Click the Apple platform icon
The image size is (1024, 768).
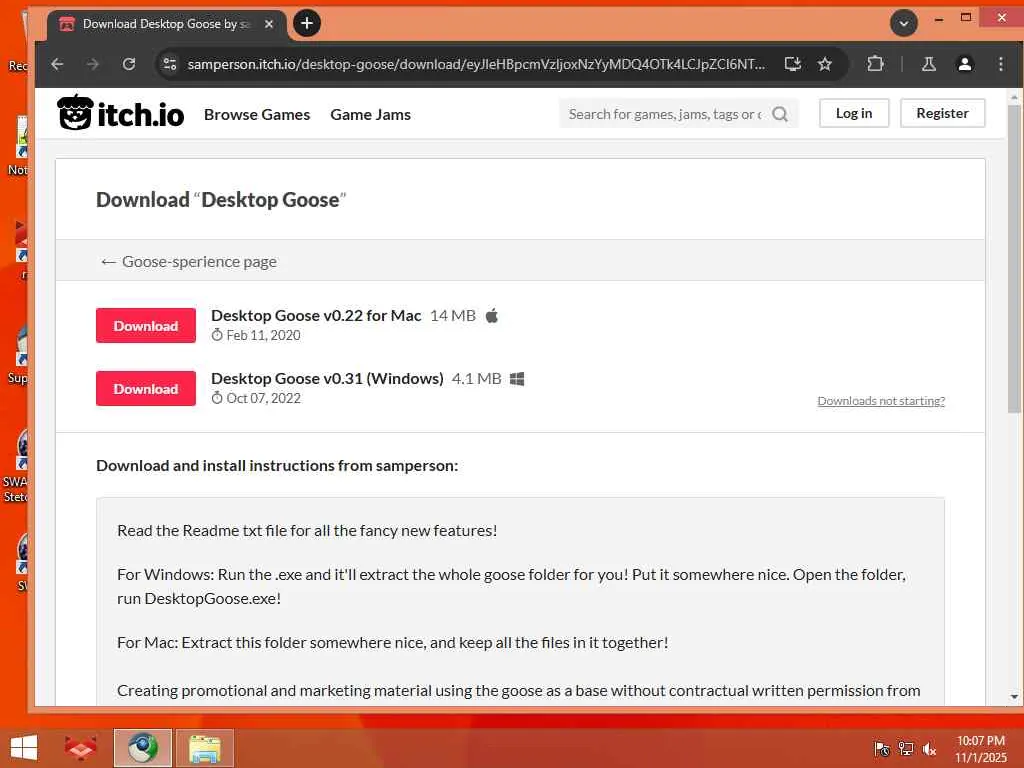[492, 315]
